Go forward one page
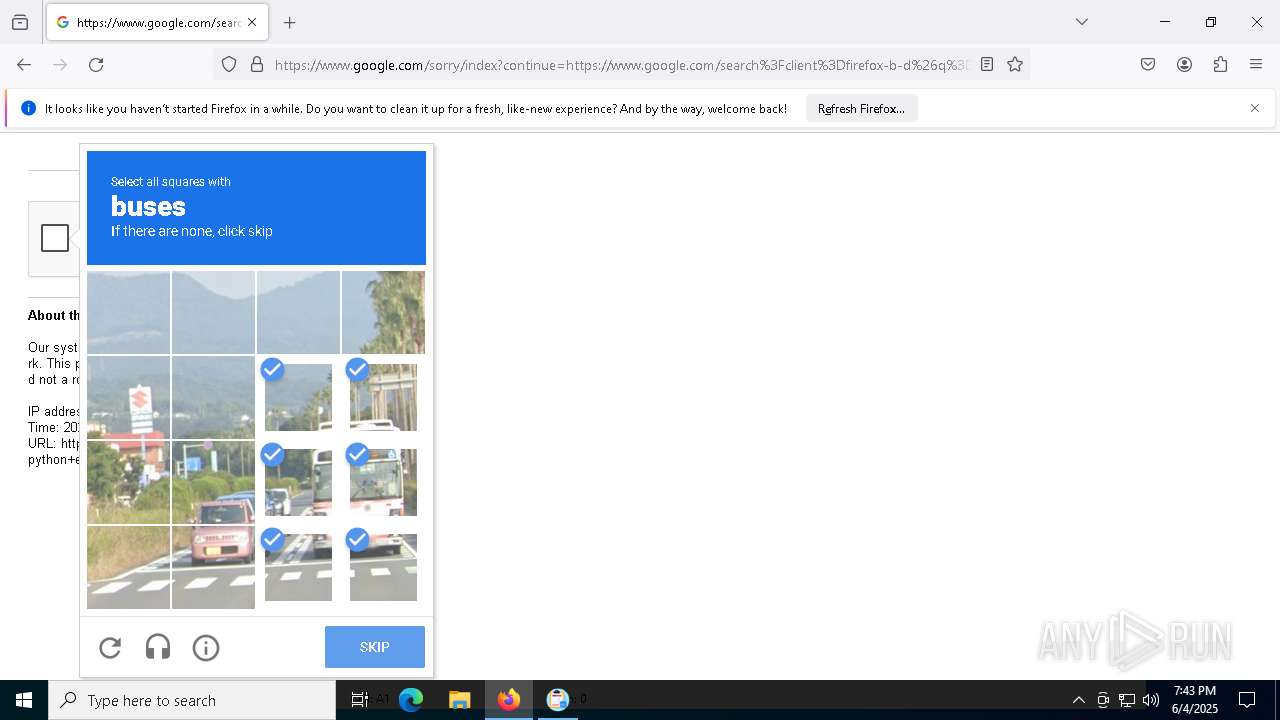This screenshot has width=1280, height=720. (x=60, y=65)
